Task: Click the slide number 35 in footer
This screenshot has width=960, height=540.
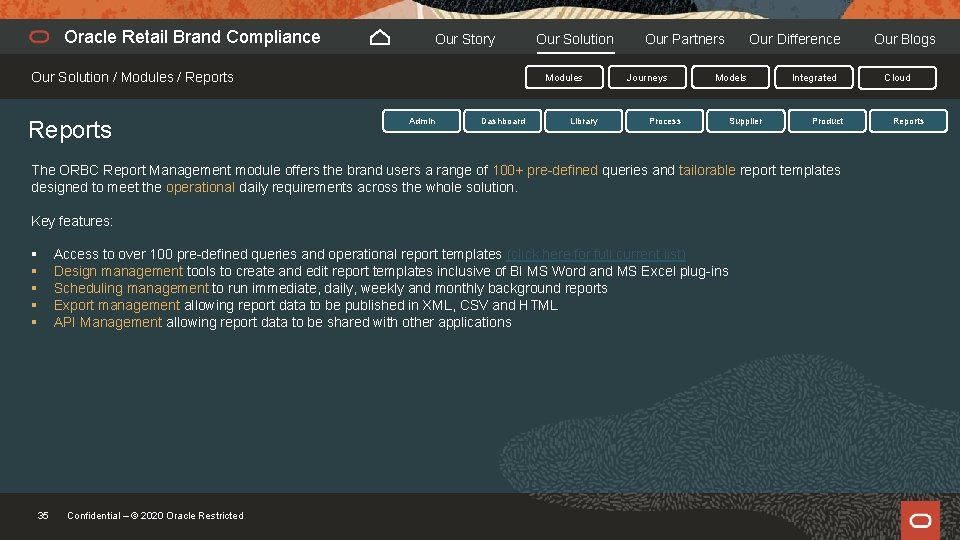Action: (x=43, y=516)
